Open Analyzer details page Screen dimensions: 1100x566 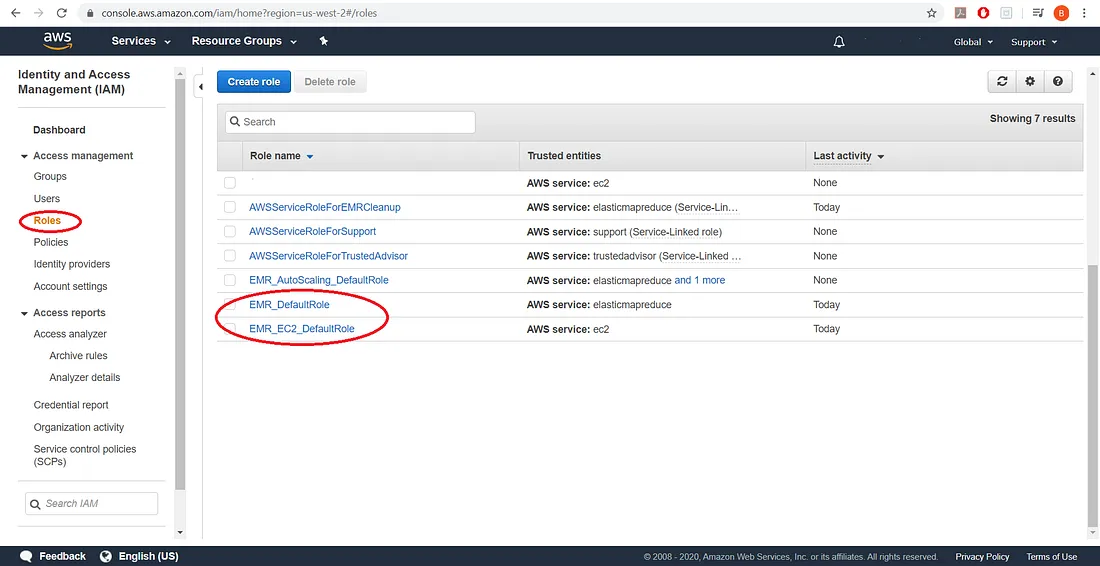coord(84,377)
